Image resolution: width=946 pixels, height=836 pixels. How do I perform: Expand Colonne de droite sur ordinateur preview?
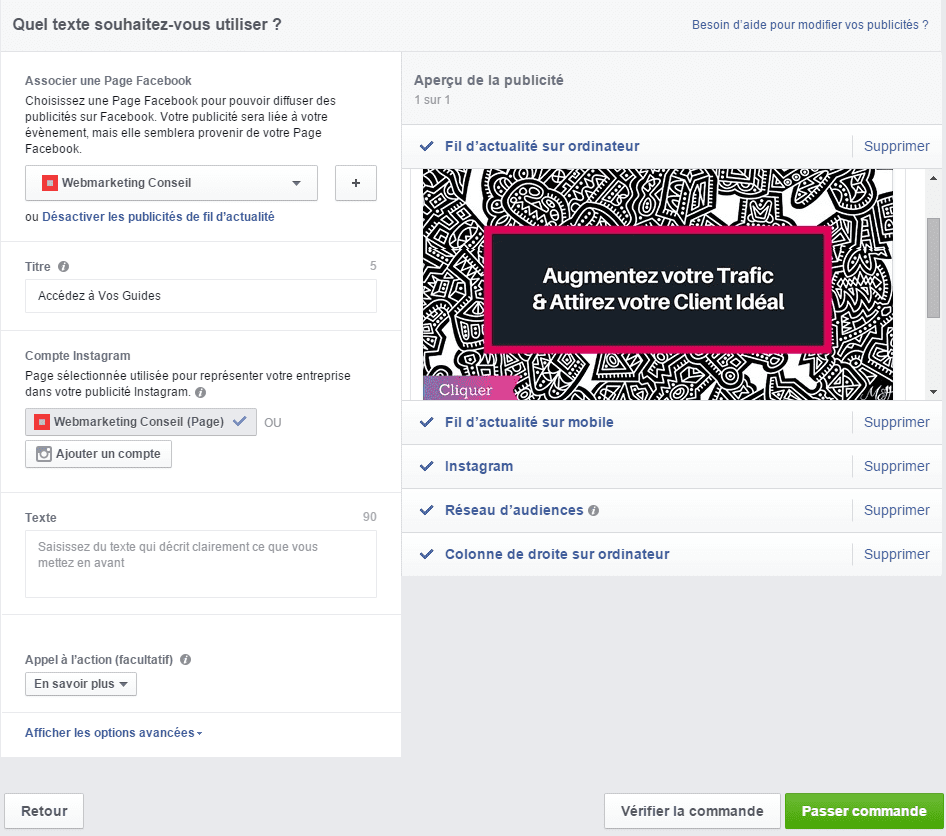557,554
